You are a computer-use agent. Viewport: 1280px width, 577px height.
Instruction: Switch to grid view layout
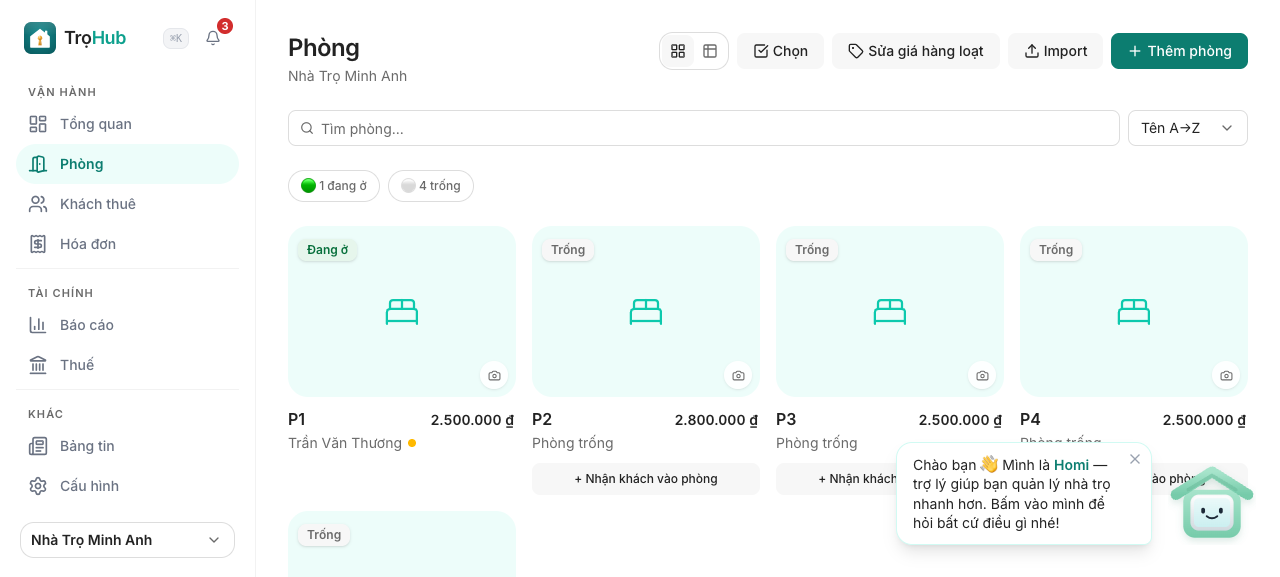[x=678, y=51]
